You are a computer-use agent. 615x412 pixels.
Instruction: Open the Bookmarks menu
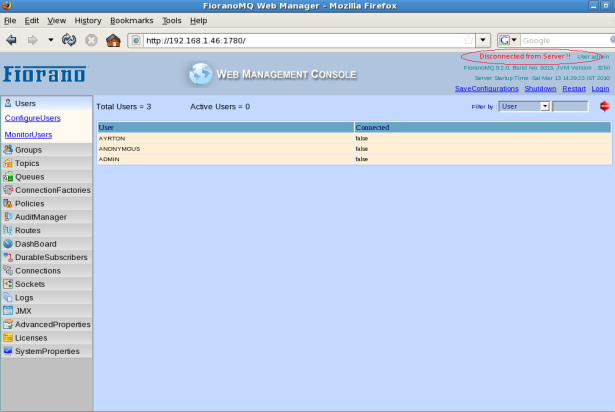[x=131, y=21]
